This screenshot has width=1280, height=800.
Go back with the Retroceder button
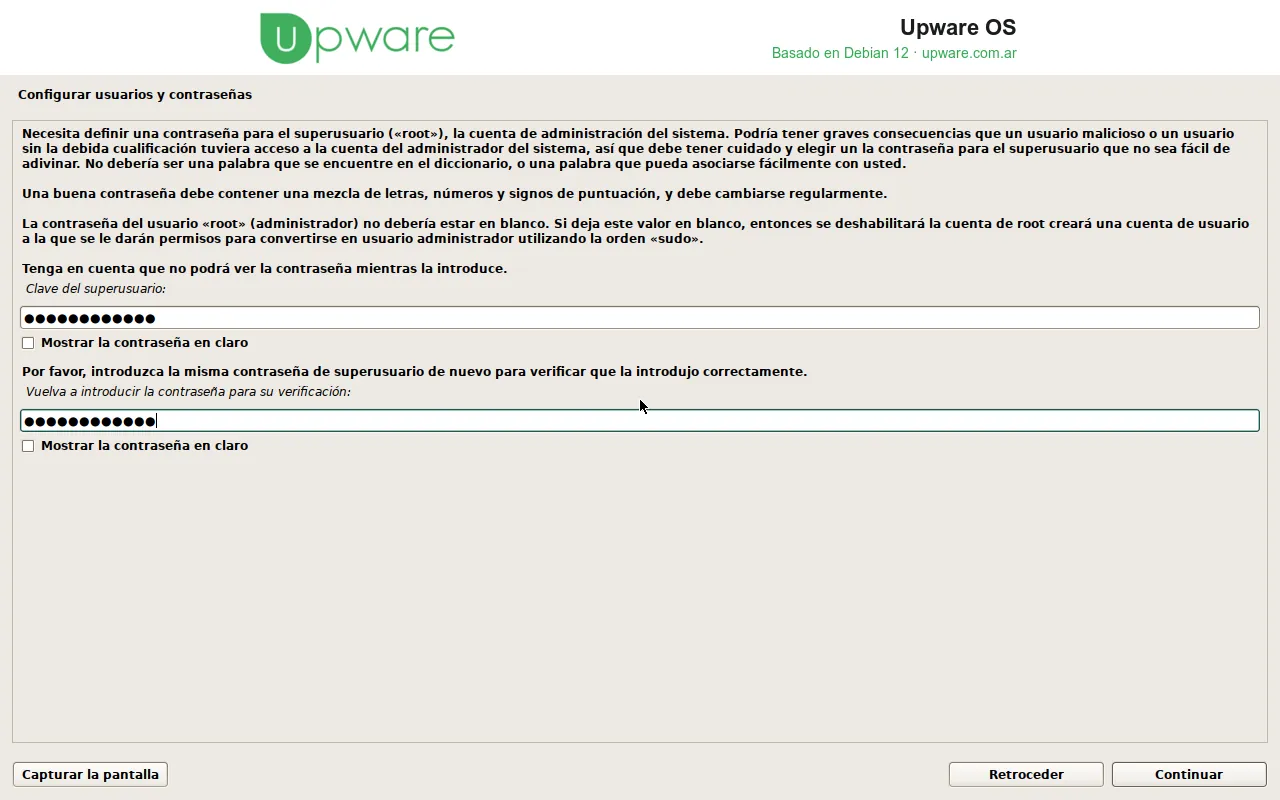pos(1026,774)
